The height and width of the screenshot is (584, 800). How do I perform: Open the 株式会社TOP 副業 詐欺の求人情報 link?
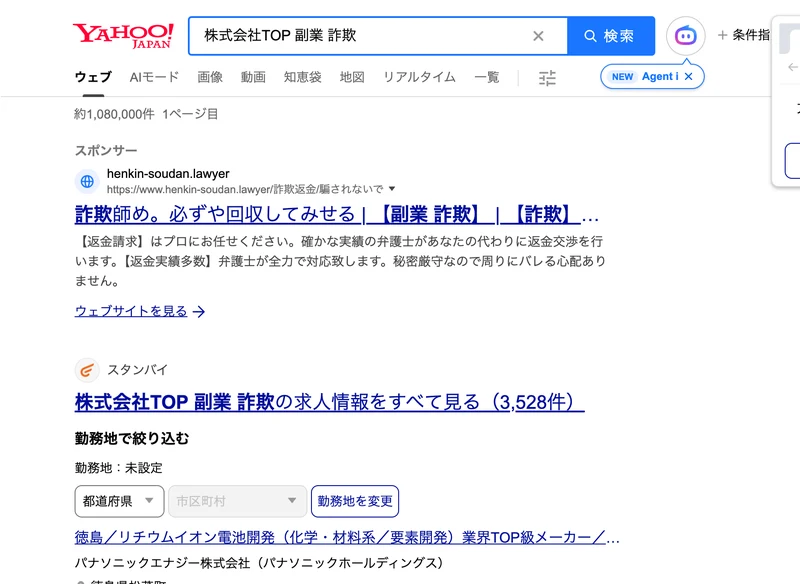click(330, 402)
